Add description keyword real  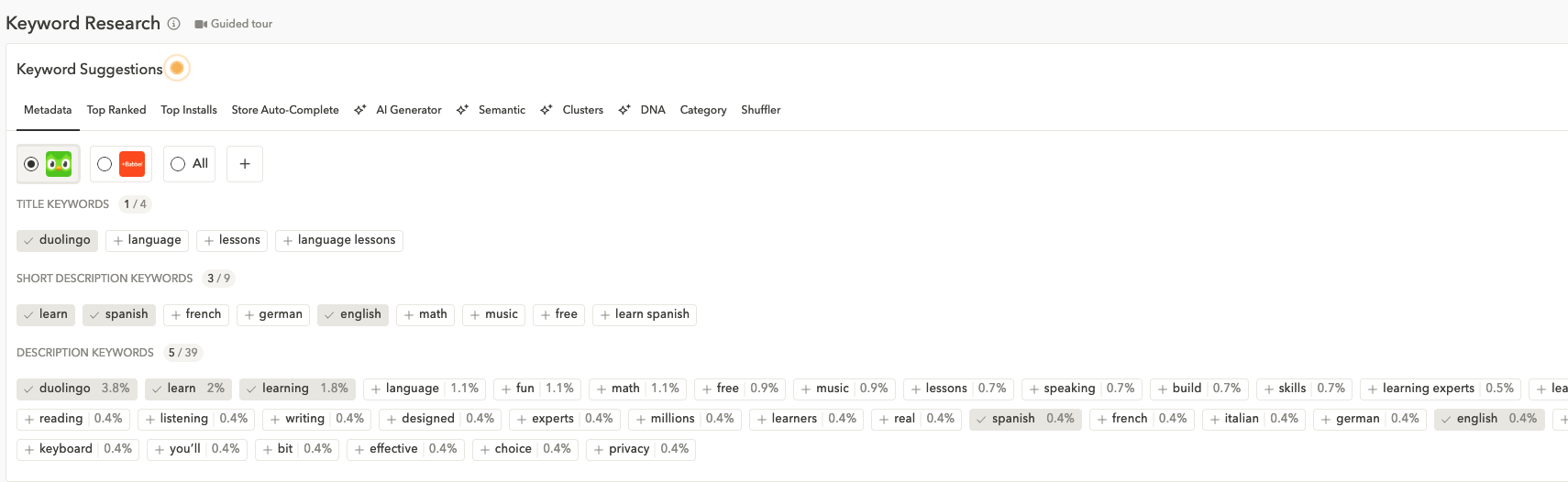coord(917,419)
